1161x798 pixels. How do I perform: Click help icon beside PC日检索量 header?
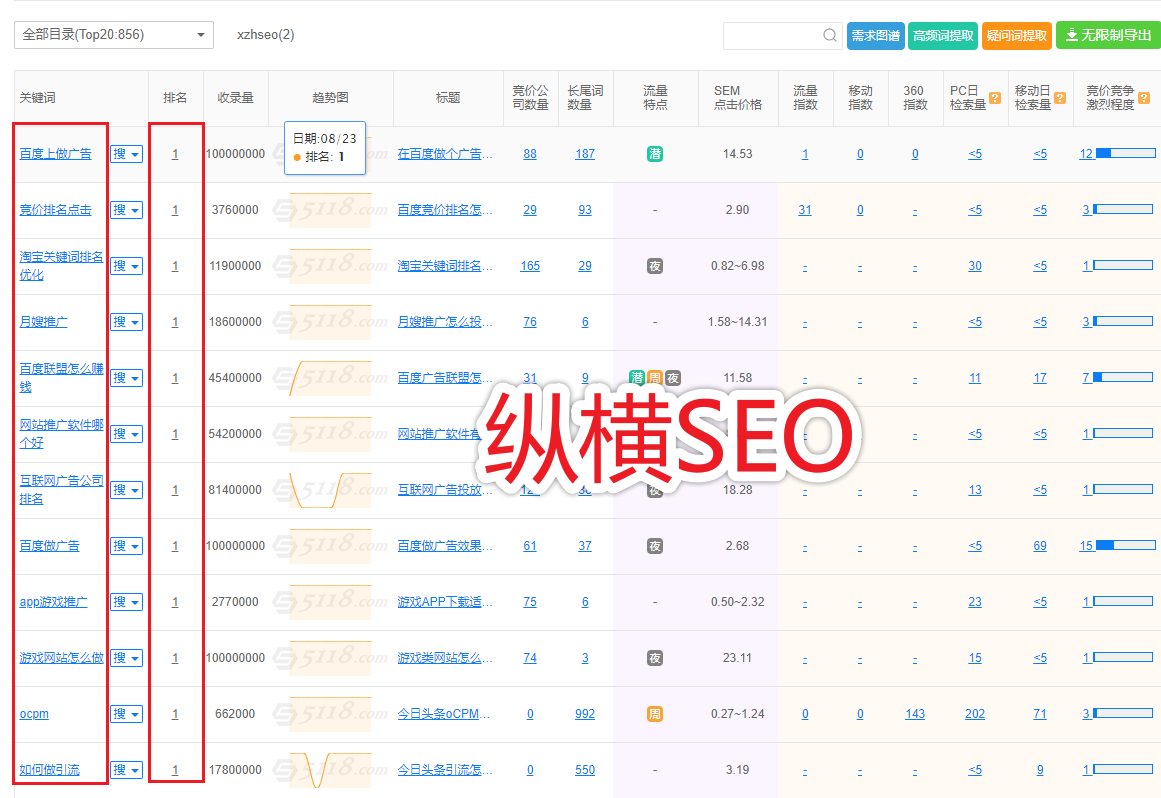click(x=995, y=98)
